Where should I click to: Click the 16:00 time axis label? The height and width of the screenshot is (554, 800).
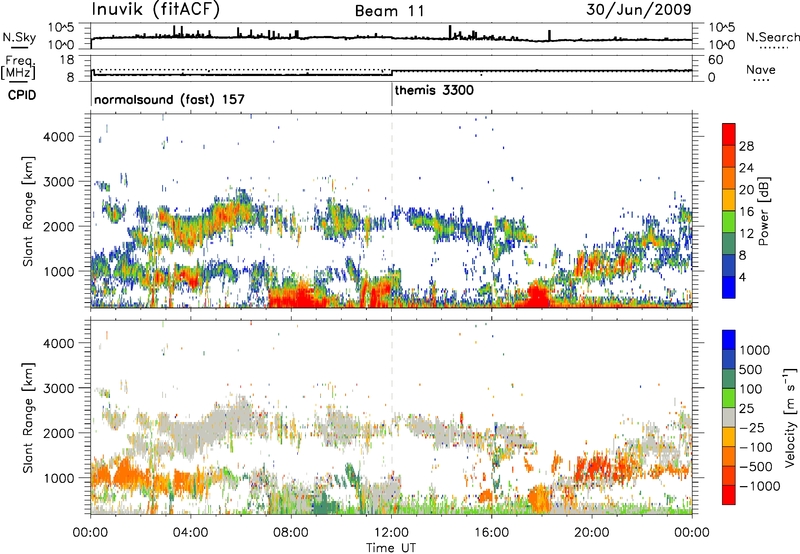(x=491, y=533)
